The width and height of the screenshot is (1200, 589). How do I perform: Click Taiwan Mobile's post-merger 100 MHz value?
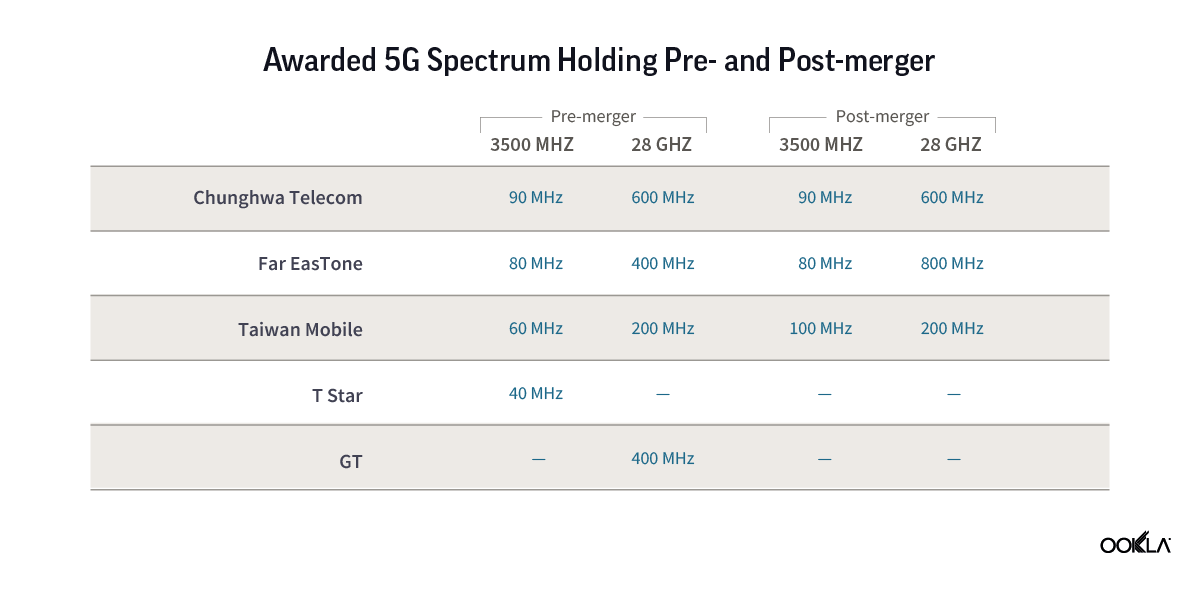(821, 329)
